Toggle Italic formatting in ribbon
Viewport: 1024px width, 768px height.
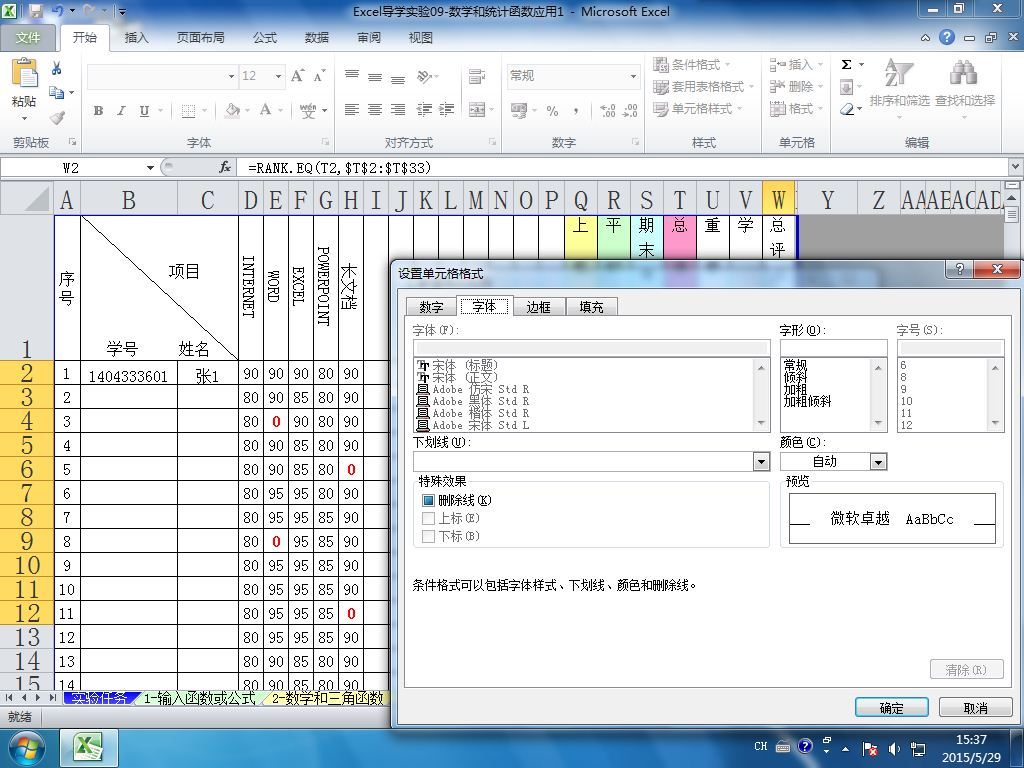click(121, 110)
